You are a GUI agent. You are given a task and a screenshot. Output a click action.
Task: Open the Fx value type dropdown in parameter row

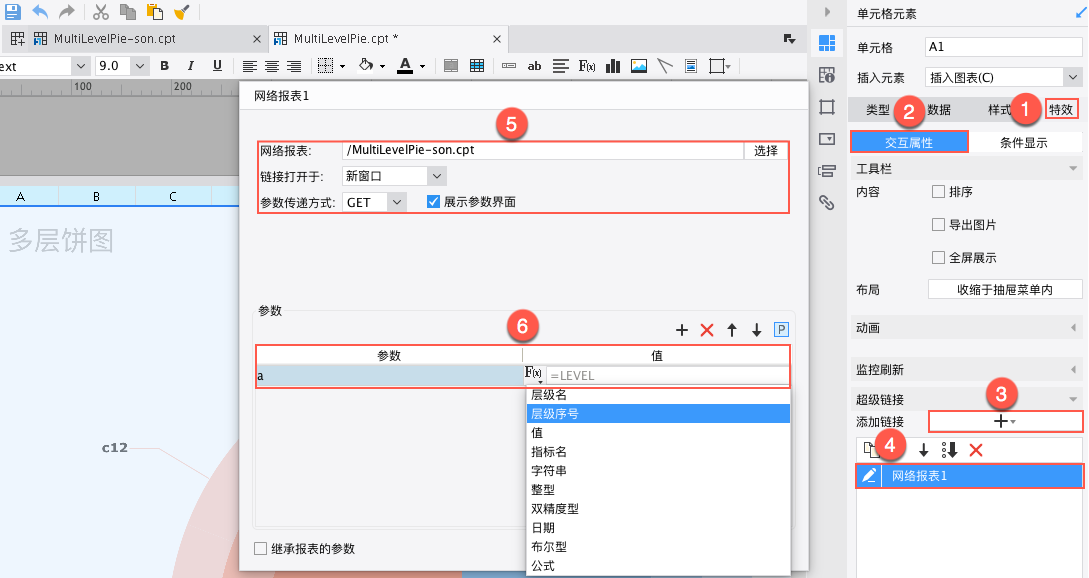[533, 374]
